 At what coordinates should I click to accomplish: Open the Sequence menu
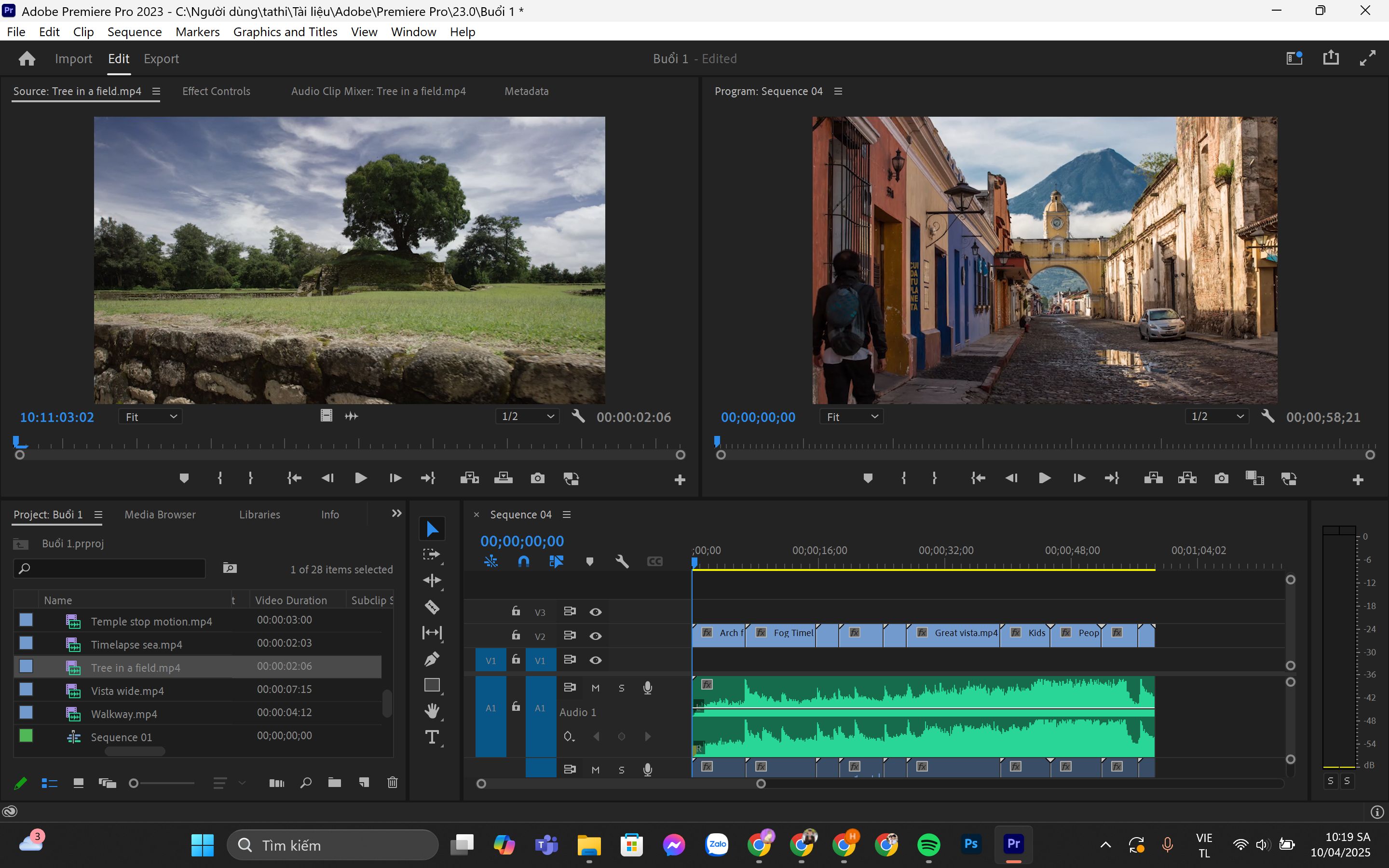134,31
